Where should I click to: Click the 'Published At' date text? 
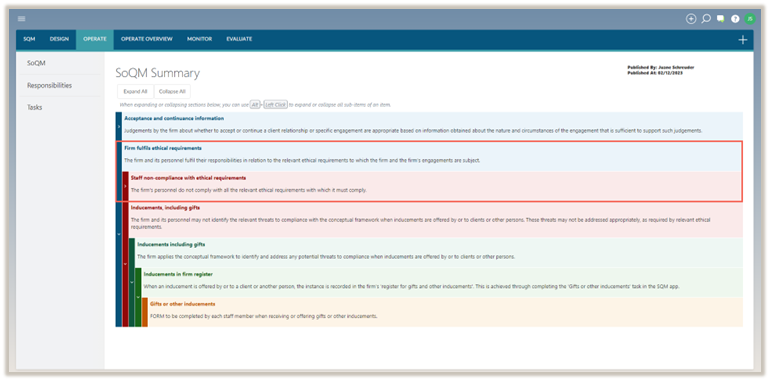coord(655,73)
